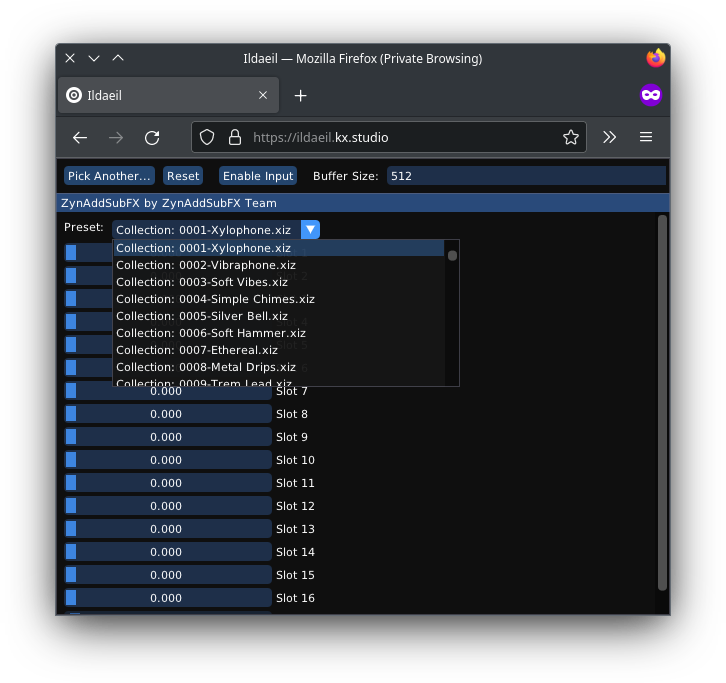Viewport: 726px width, 683px height.
Task: Click the window keep-above caret in the title bar
Action: point(118,58)
